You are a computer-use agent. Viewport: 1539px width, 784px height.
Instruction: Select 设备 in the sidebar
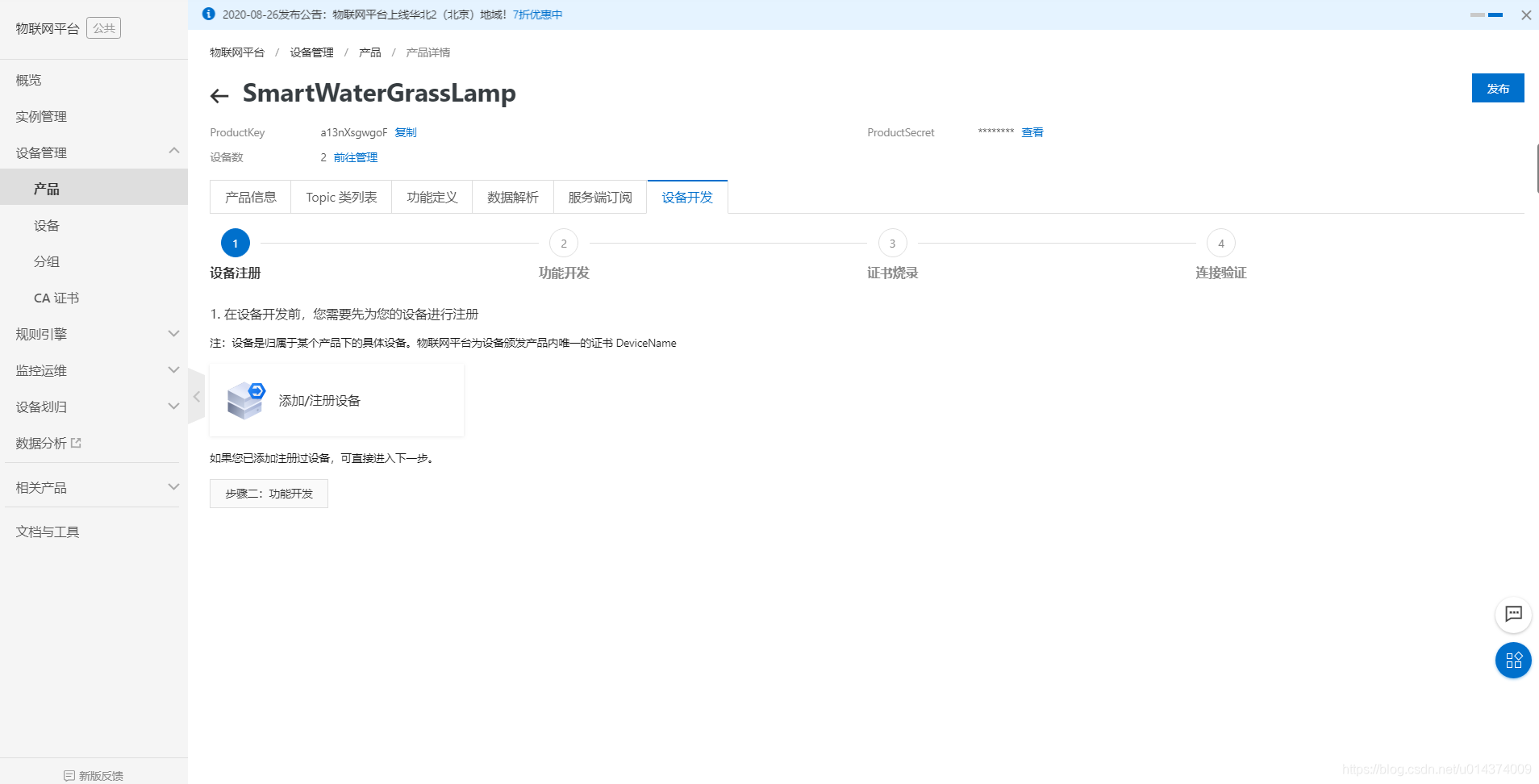(x=47, y=225)
